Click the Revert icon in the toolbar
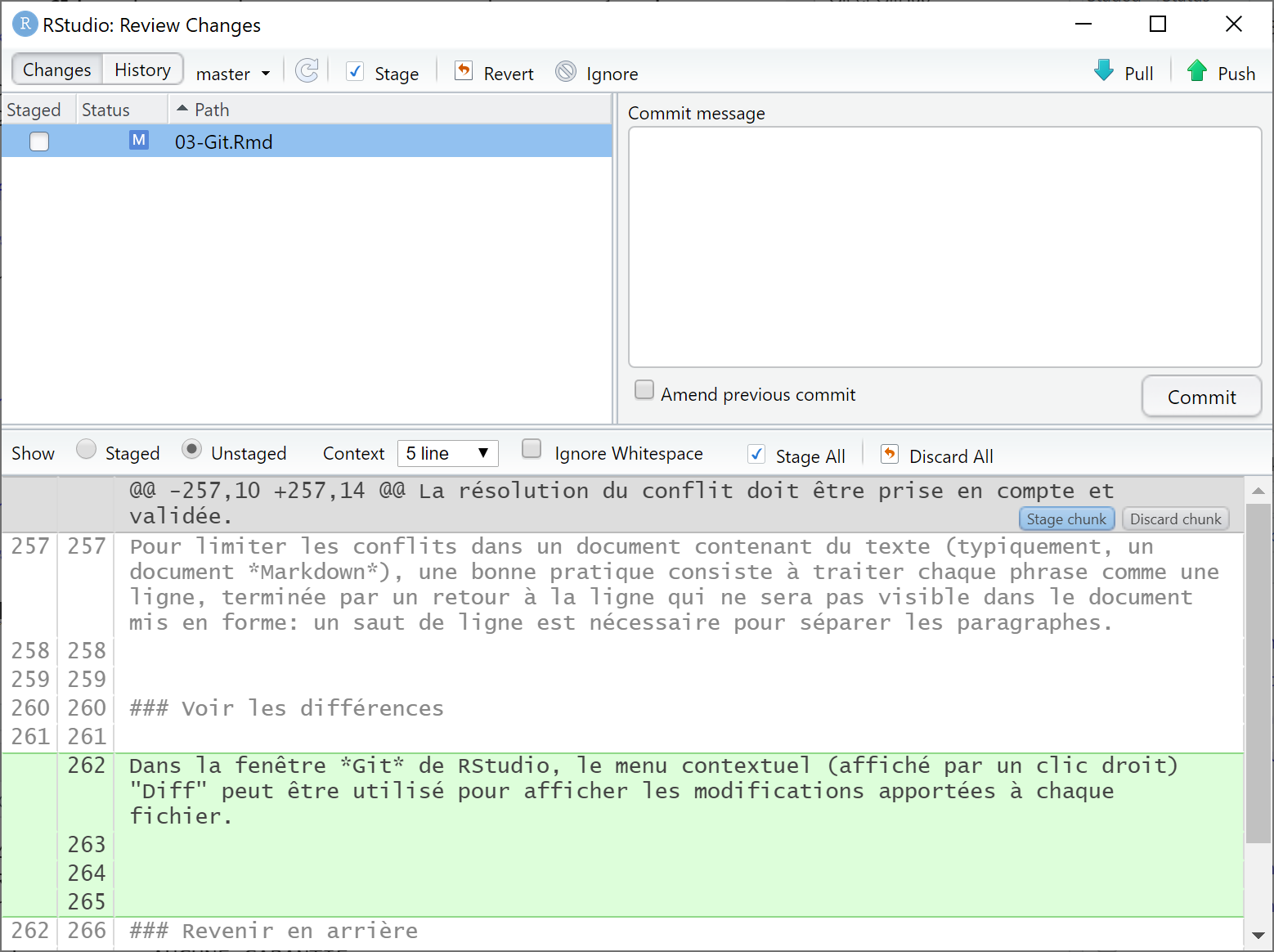This screenshot has height=952, width=1274. pyautogui.click(x=464, y=71)
